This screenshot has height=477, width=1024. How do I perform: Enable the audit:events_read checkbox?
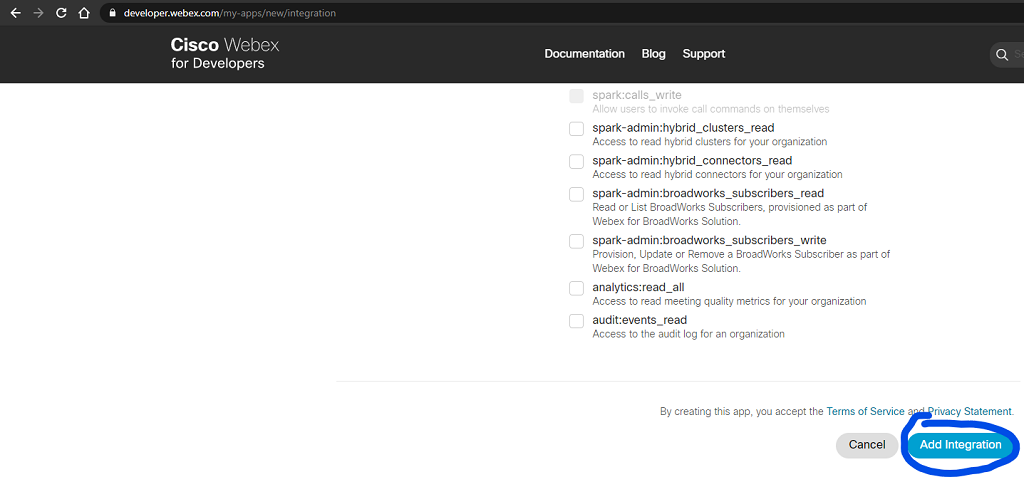(576, 321)
